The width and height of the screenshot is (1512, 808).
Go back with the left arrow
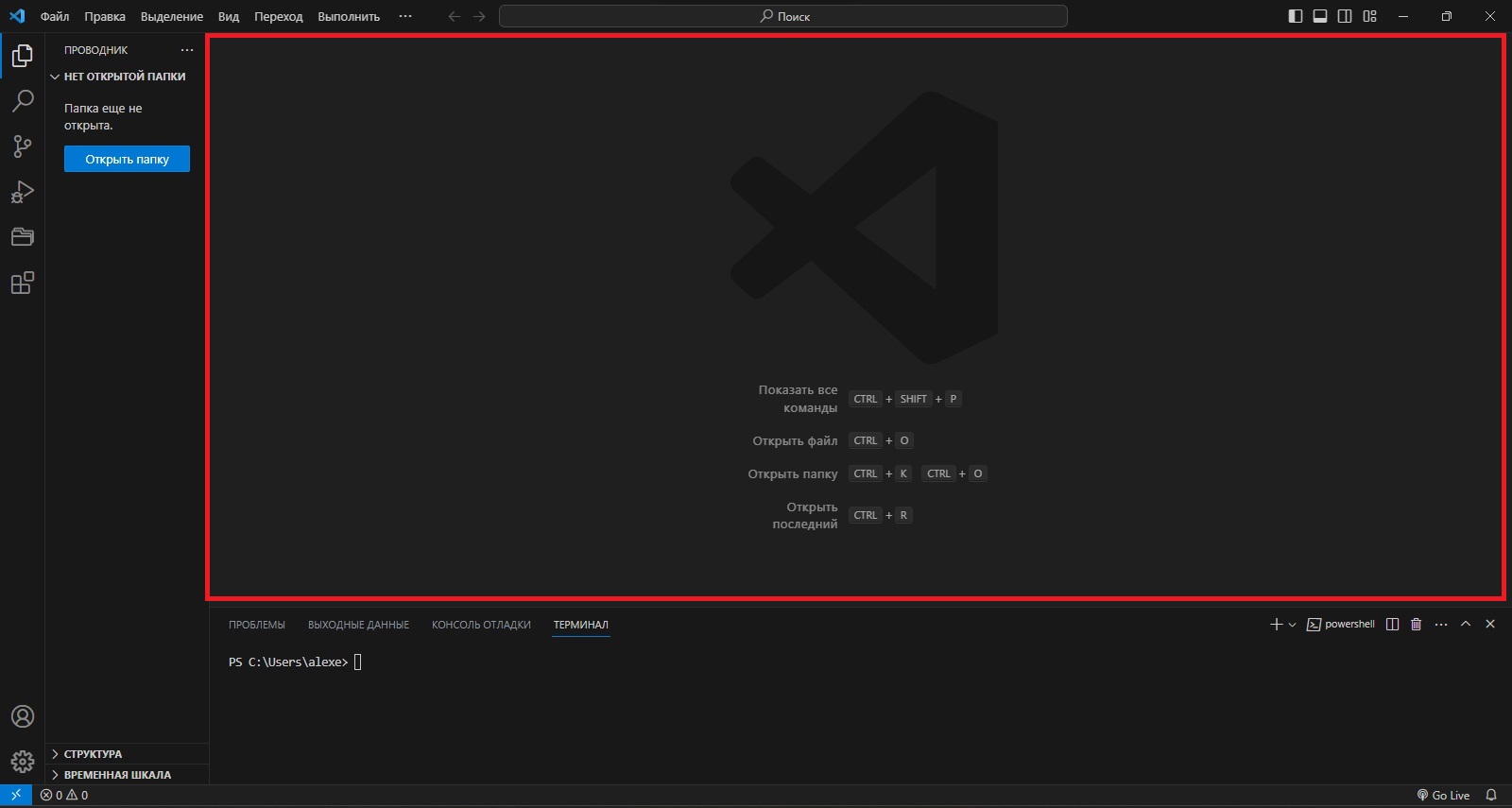point(455,16)
